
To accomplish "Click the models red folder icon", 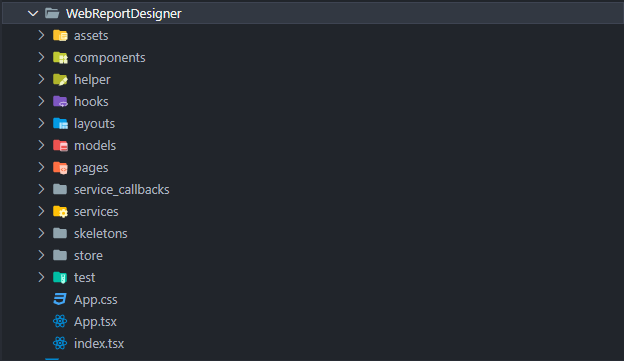I will [60, 146].
